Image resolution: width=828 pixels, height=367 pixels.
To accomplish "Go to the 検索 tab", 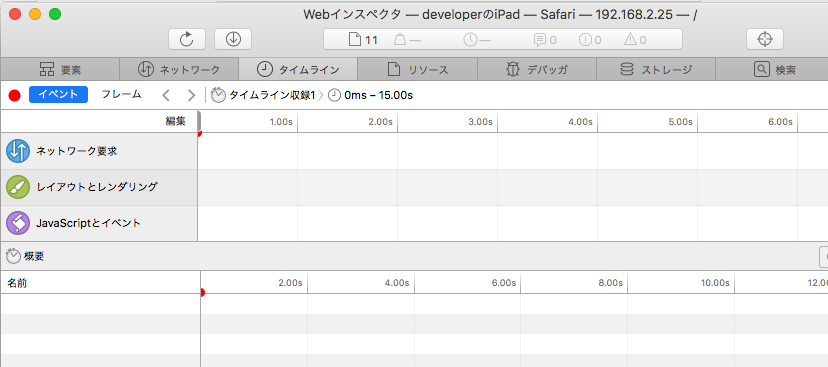I will (772, 69).
